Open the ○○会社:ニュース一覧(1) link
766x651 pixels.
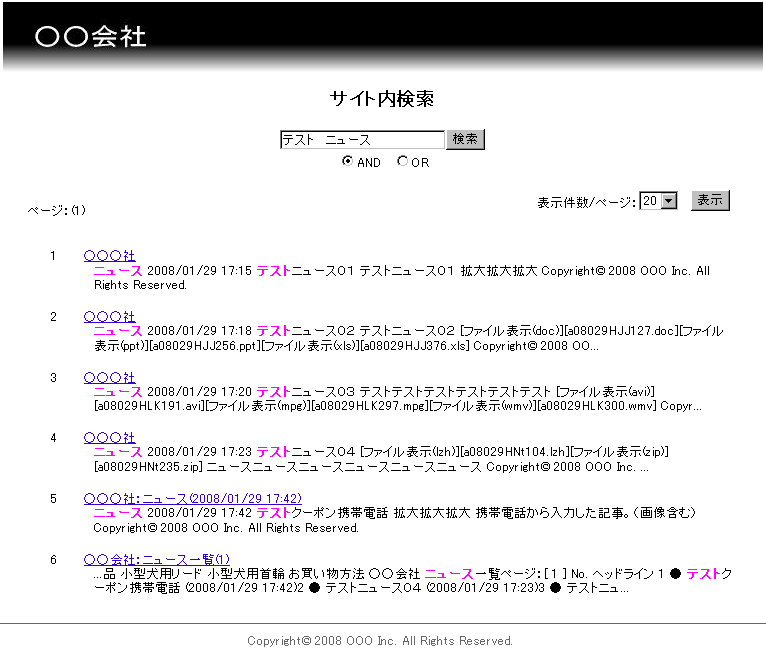(156, 560)
